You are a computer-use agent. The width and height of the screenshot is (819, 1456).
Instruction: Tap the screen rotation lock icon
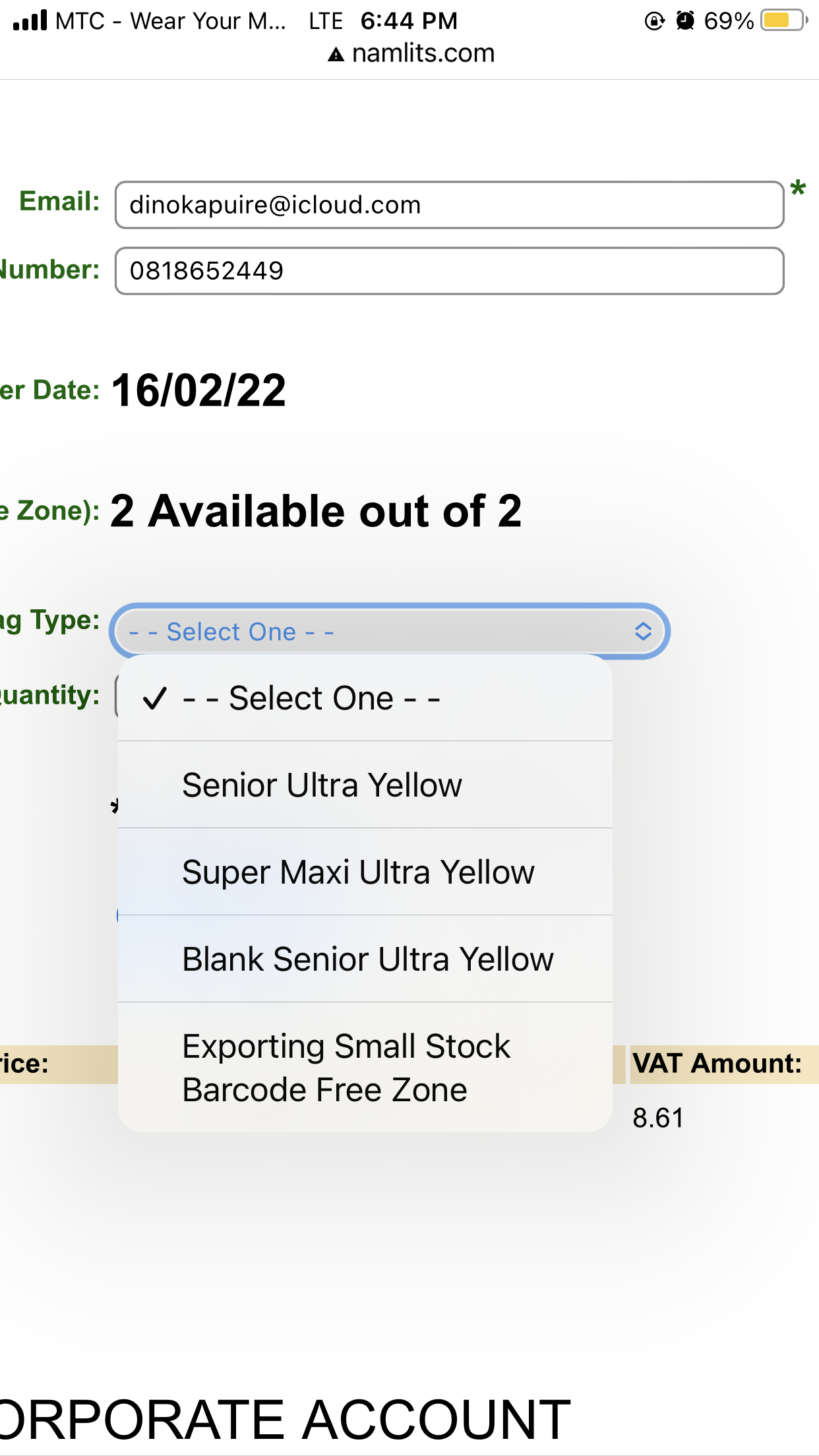(x=654, y=21)
